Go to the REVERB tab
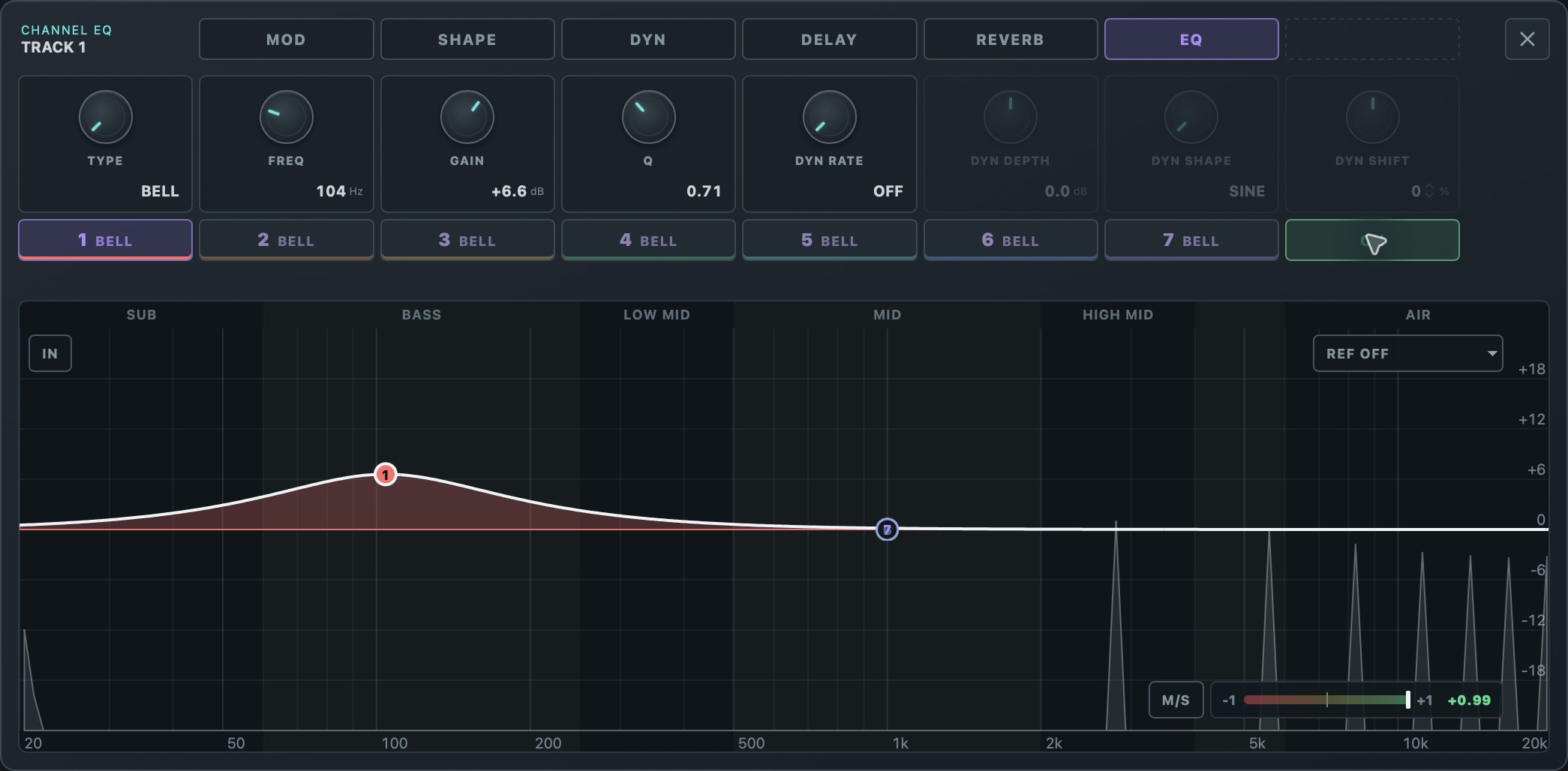Screen dimensions: 1568x771 point(1011,39)
